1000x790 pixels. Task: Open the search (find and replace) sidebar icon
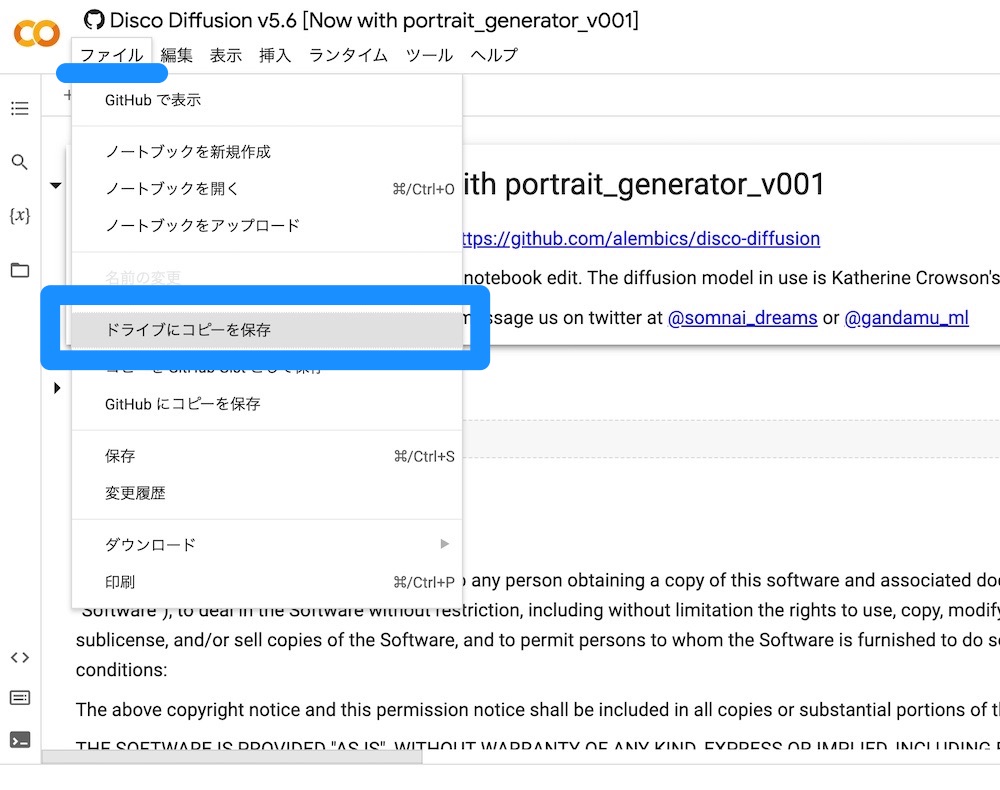coord(20,162)
